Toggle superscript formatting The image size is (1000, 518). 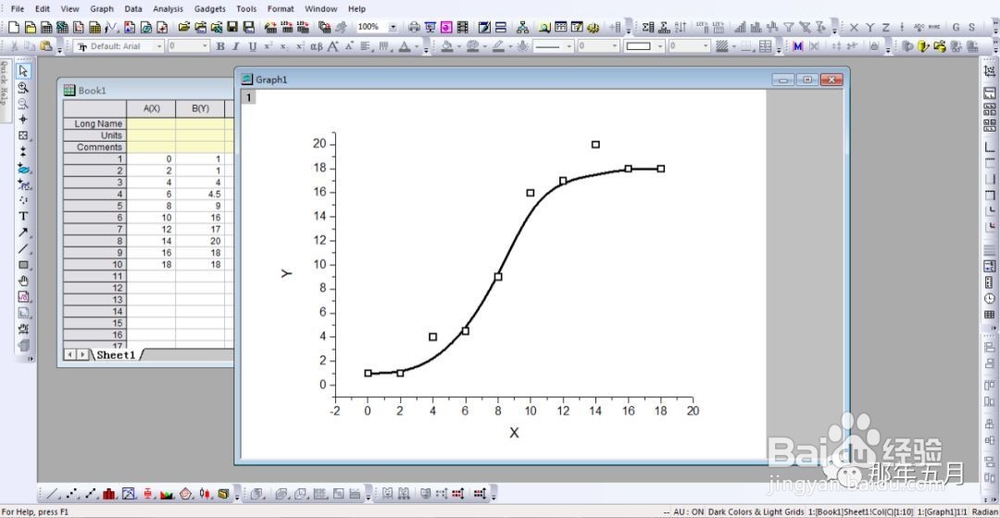pyautogui.click(x=268, y=47)
